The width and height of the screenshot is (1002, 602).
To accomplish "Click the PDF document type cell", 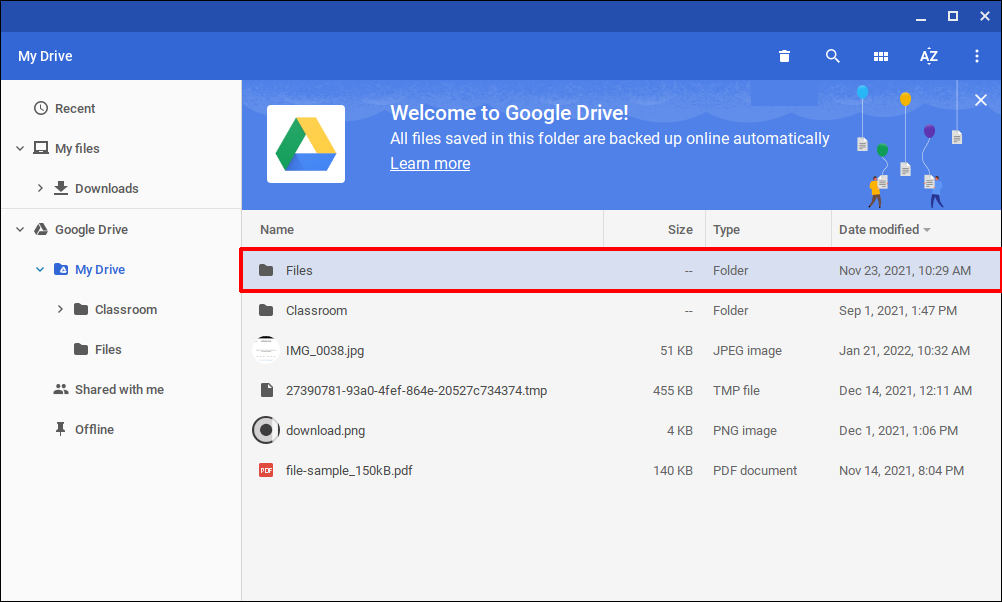I will point(755,470).
